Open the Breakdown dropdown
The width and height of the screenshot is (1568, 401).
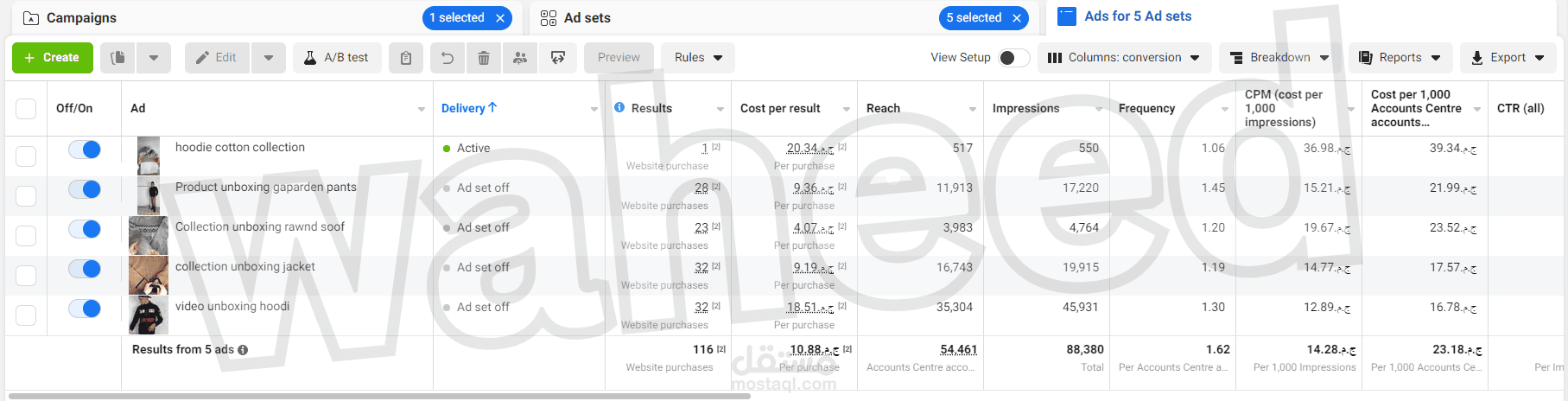[1279, 58]
